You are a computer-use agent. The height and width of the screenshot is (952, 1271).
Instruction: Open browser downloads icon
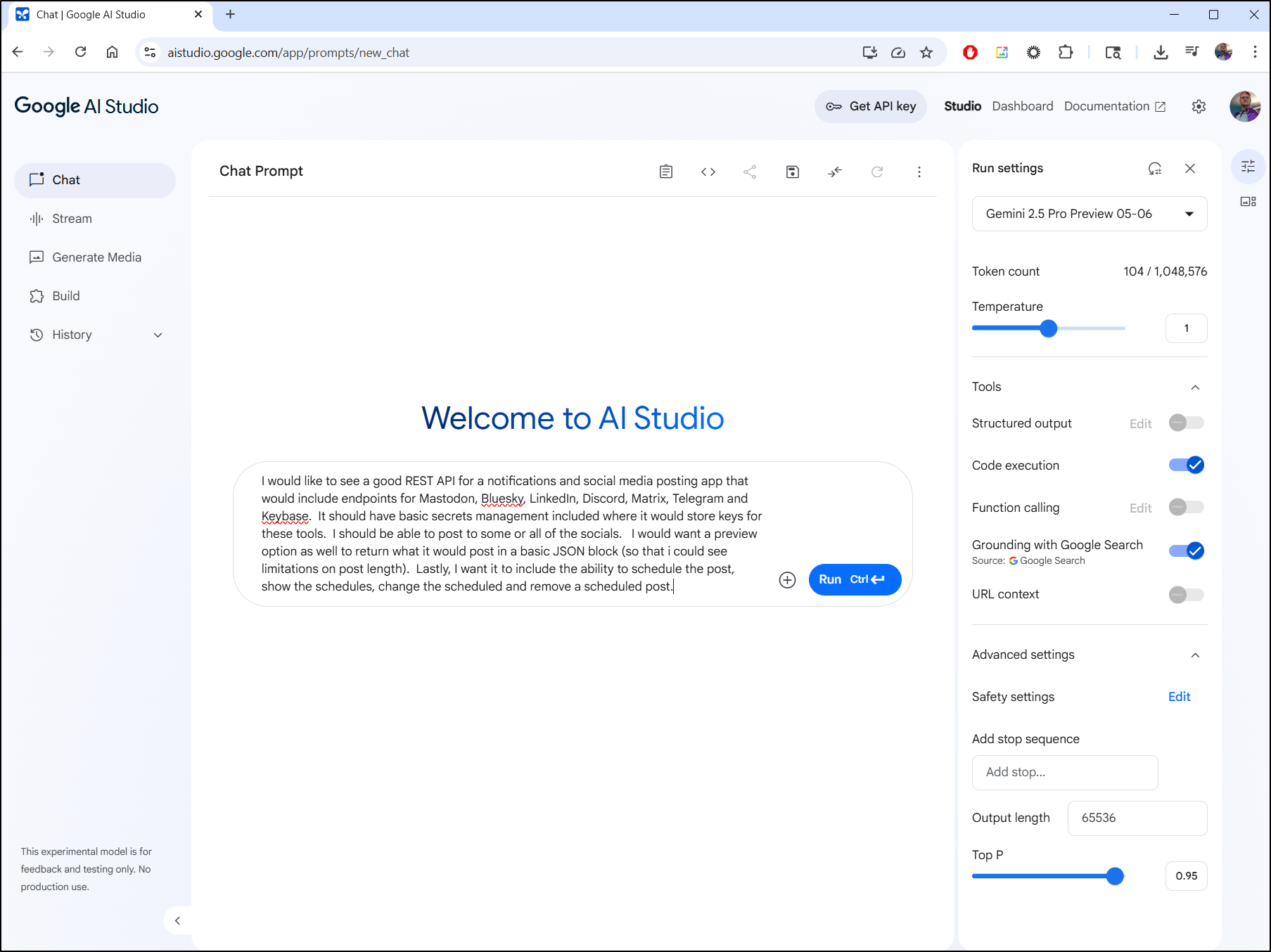pyautogui.click(x=1161, y=52)
